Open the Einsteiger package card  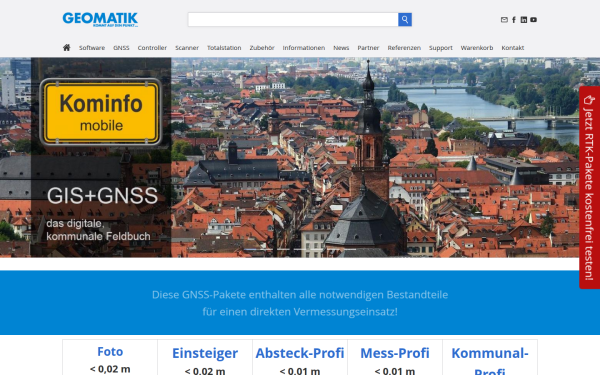pyautogui.click(x=205, y=357)
